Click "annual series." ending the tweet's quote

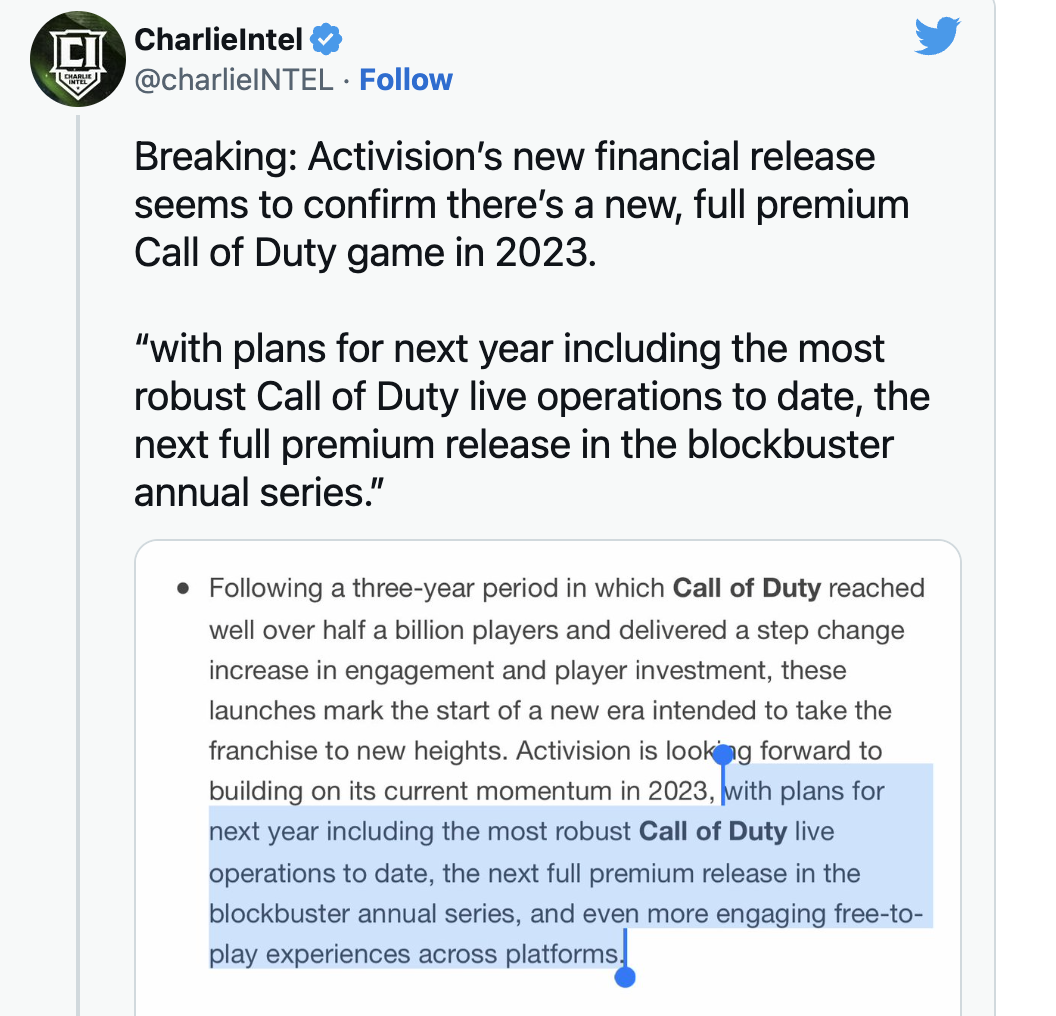(x=261, y=493)
